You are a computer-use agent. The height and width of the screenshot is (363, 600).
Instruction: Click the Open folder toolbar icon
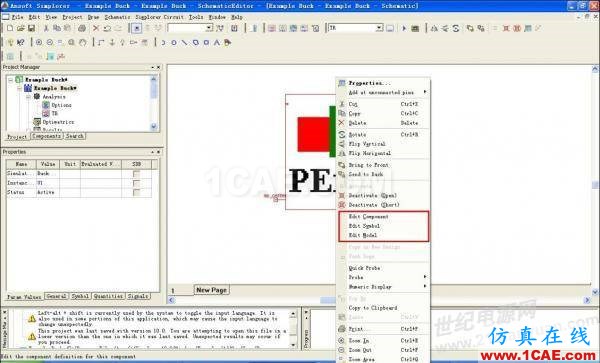click(21, 28)
